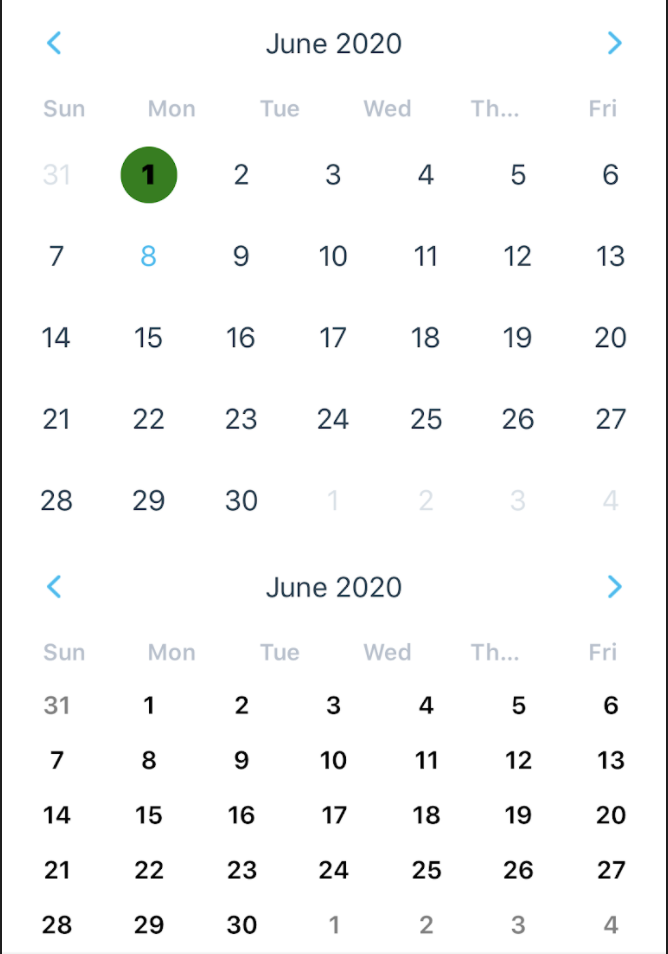
Task: Pick June 20 on top calendar
Action: (x=610, y=337)
